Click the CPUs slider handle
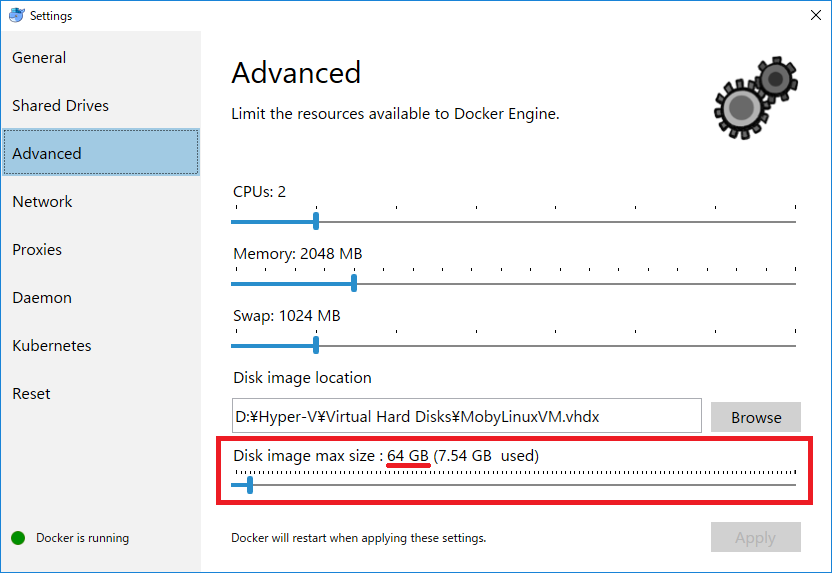832x573 pixels. tap(316, 221)
